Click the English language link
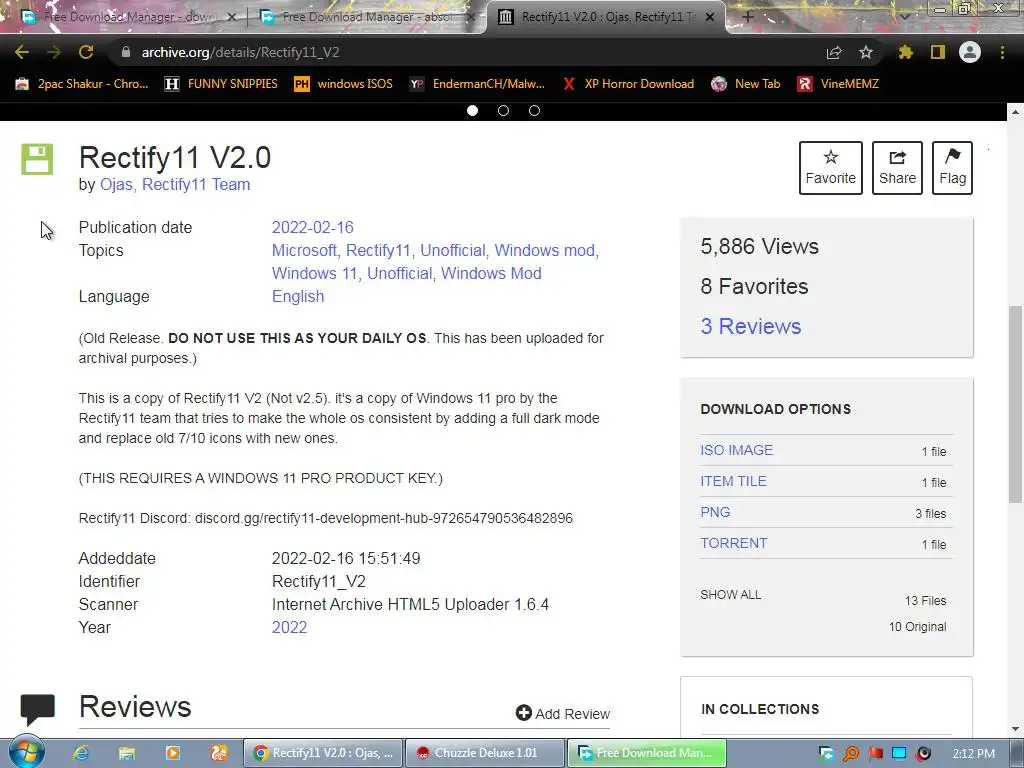 [298, 296]
